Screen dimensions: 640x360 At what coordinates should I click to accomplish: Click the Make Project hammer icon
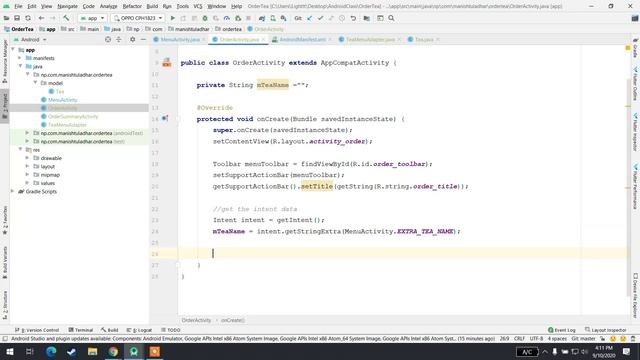66,18
